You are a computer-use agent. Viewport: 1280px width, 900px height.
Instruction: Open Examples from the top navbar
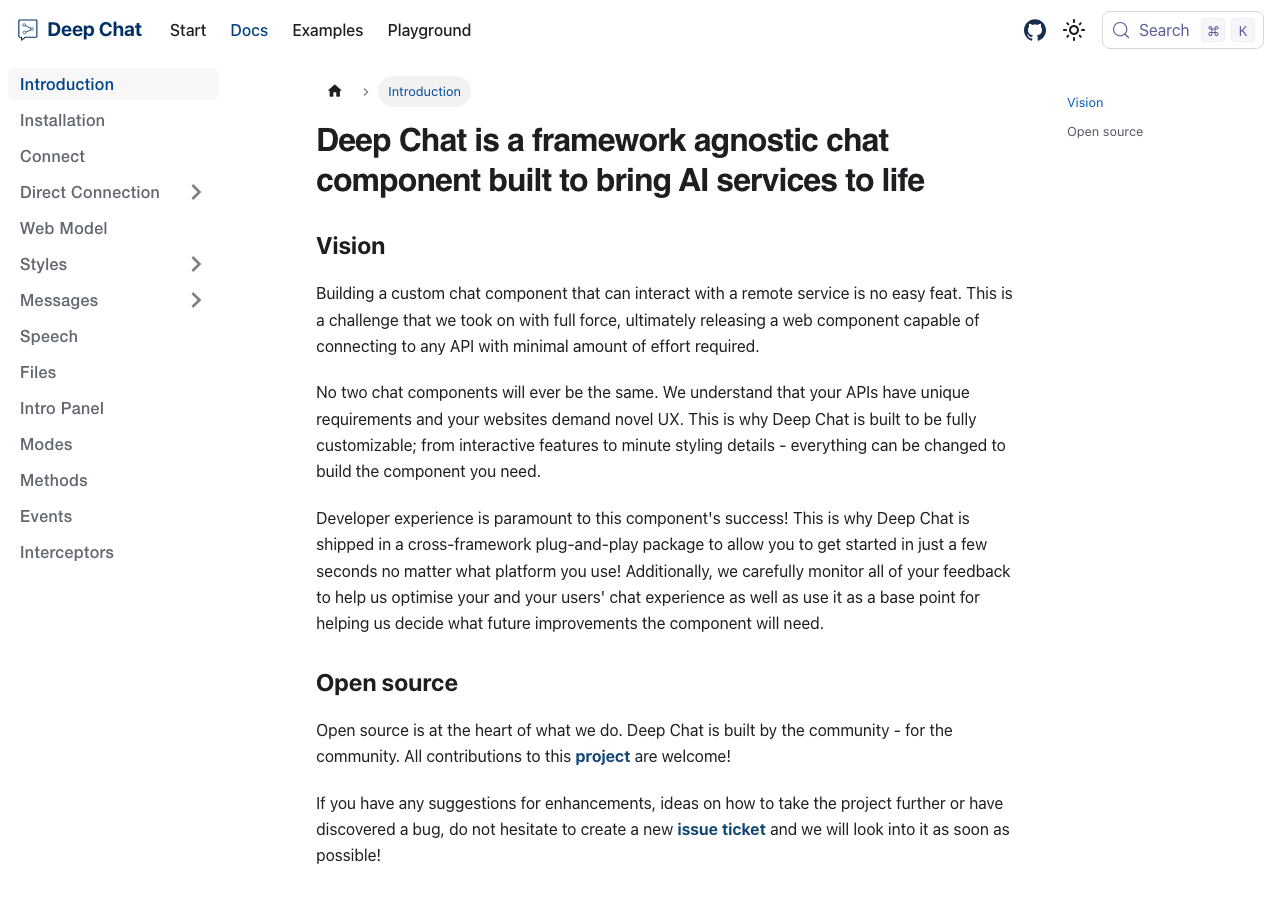tap(328, 30)
